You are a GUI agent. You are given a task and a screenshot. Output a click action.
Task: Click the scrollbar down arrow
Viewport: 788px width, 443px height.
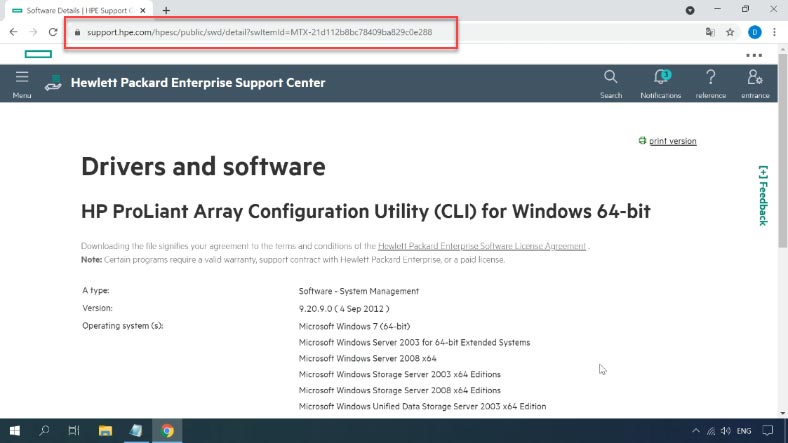click(782, 413)
